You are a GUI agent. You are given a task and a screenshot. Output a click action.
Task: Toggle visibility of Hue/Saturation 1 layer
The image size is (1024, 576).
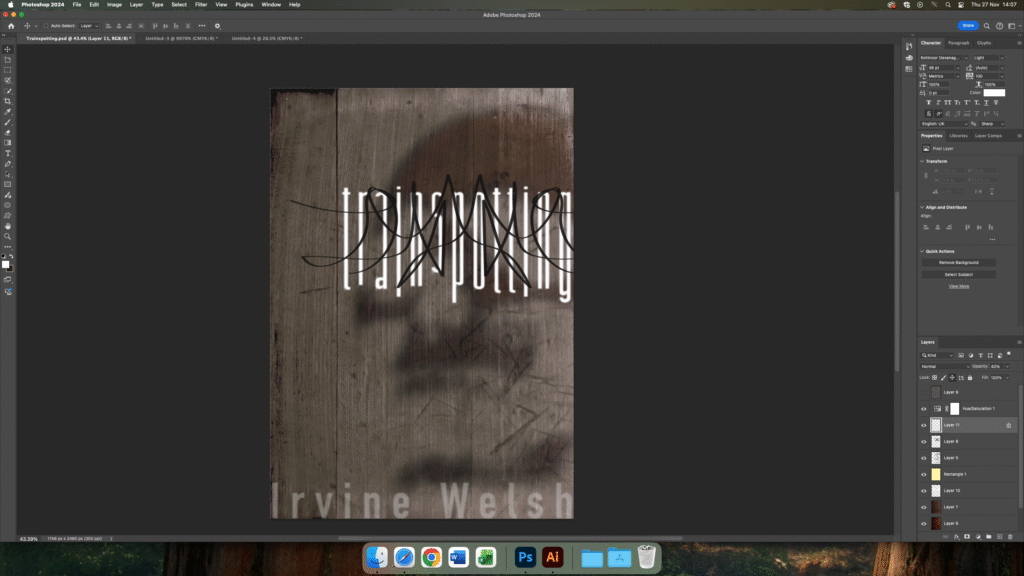pyautogui.click(x=923, y=409)
